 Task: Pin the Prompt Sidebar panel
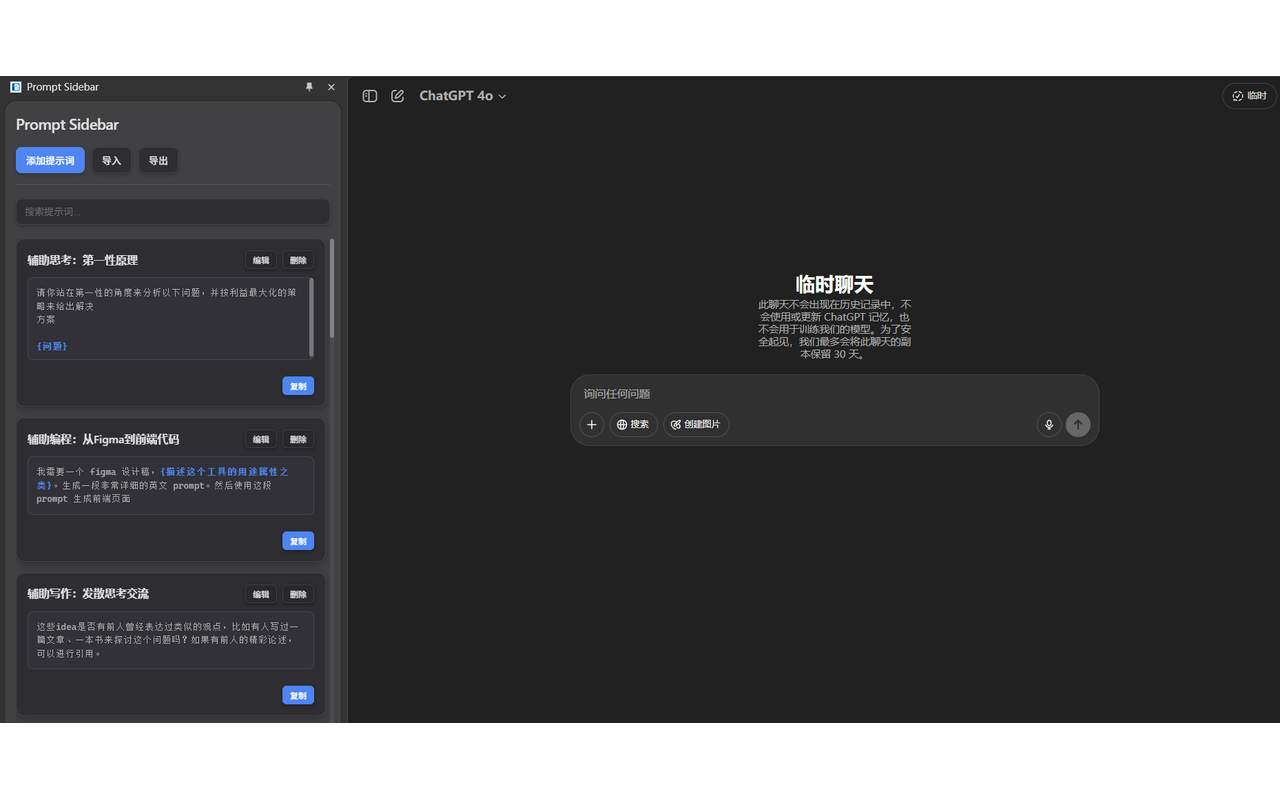coord(309,87)
